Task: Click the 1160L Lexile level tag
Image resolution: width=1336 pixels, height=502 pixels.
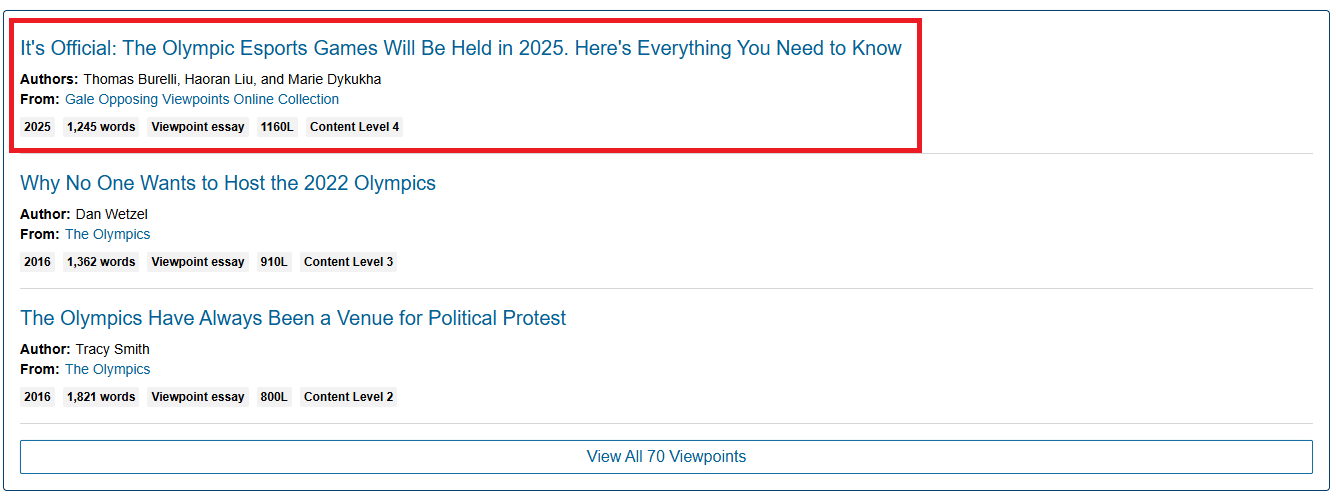Action: tap(277, 127)
